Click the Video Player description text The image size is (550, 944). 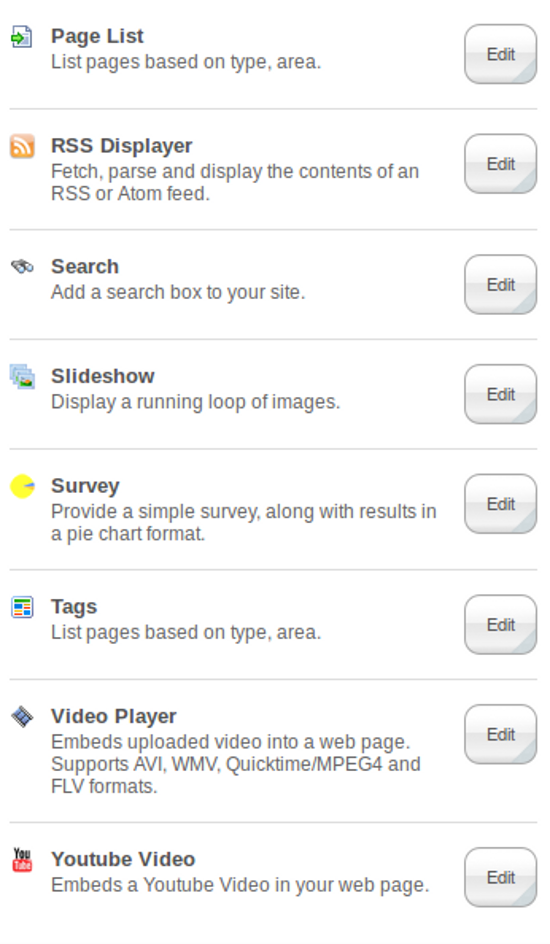point(236,764)
